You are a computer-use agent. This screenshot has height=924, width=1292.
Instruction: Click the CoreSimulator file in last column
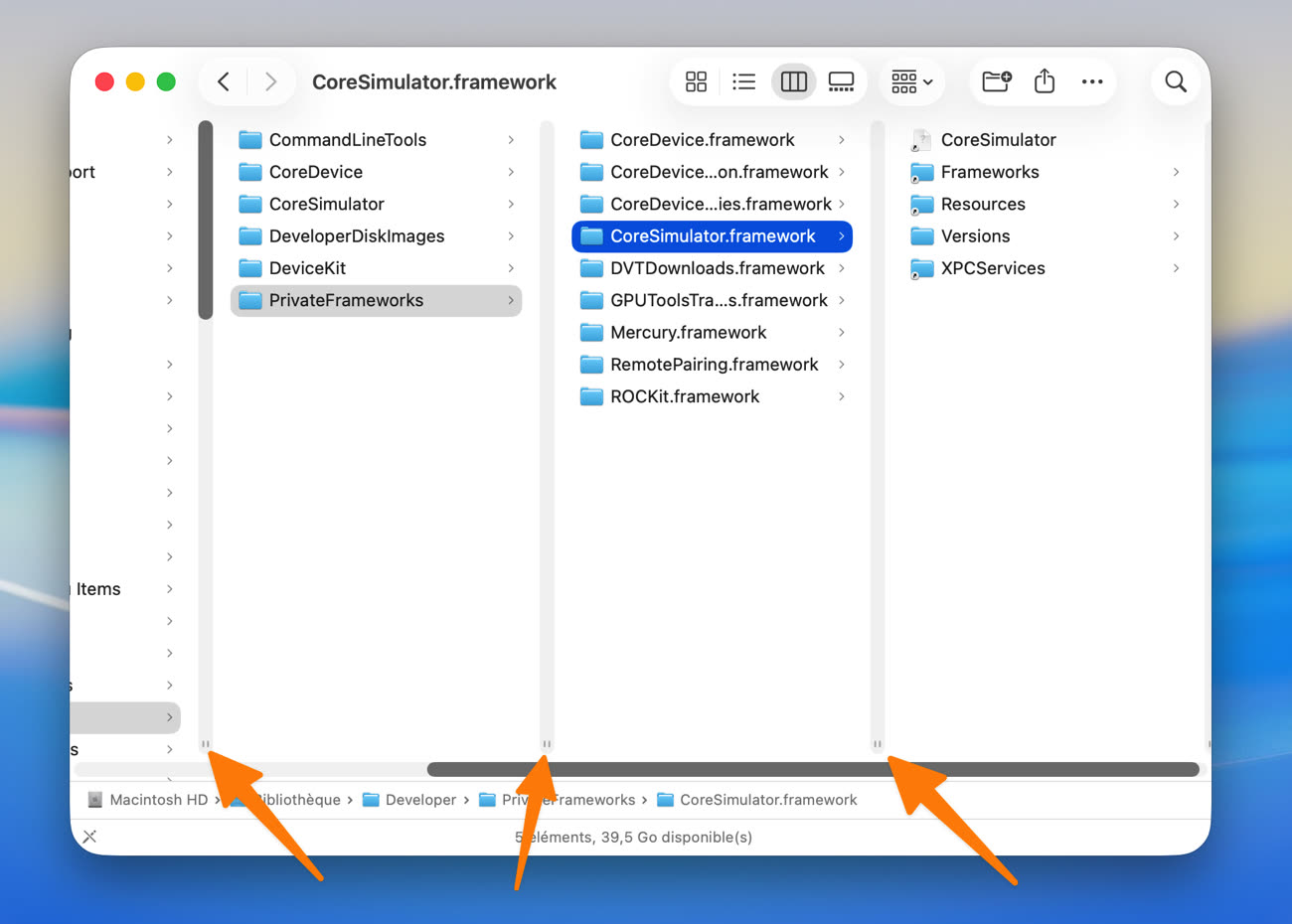(997, 140)
